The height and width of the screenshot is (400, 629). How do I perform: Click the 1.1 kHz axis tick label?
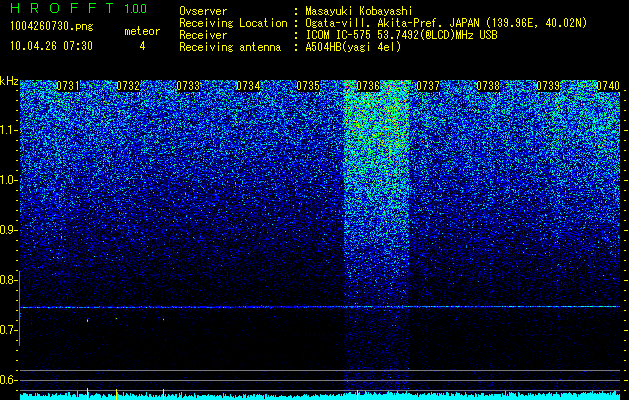8,130
